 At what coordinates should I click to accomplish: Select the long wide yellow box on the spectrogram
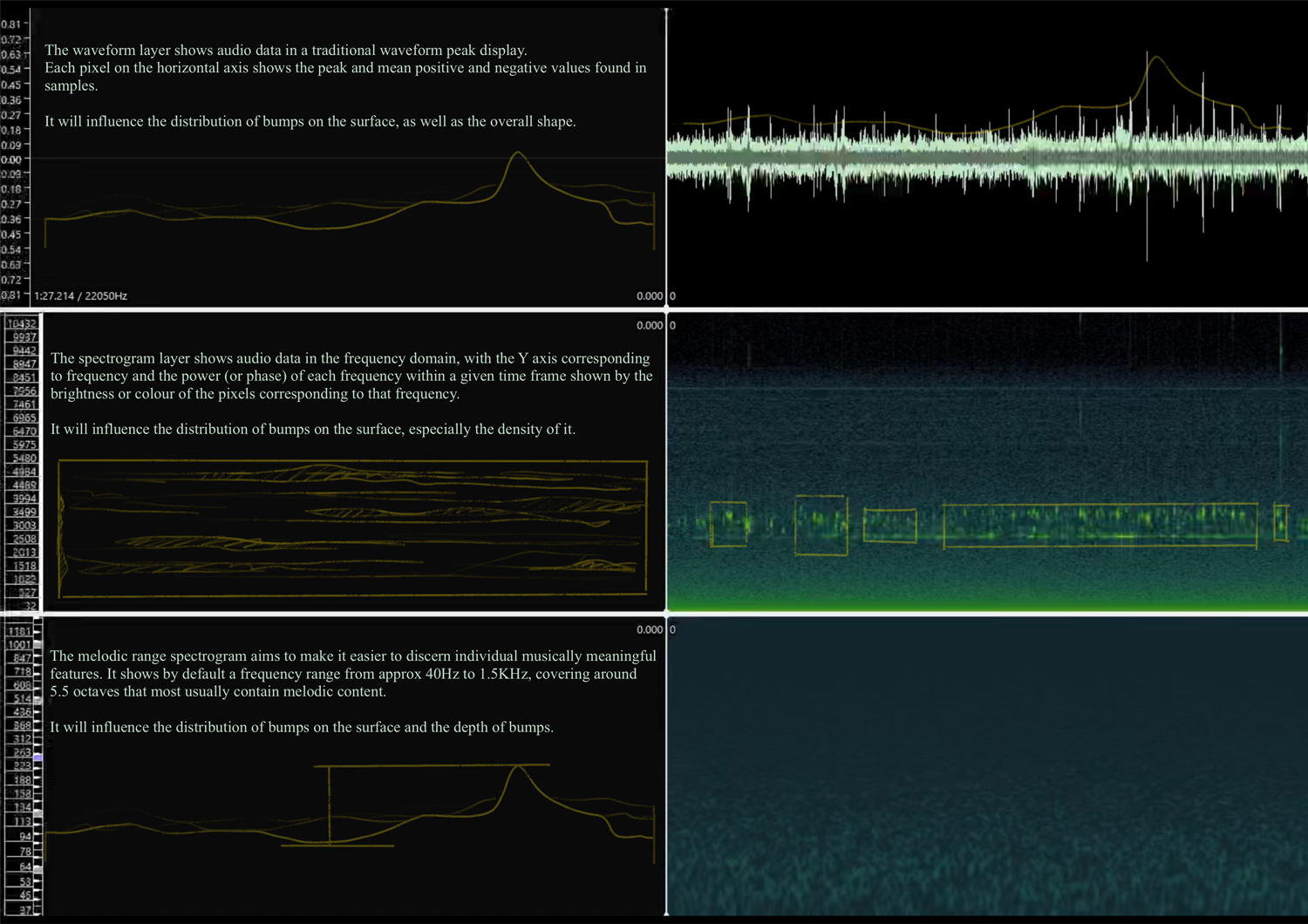[1100, 525]
